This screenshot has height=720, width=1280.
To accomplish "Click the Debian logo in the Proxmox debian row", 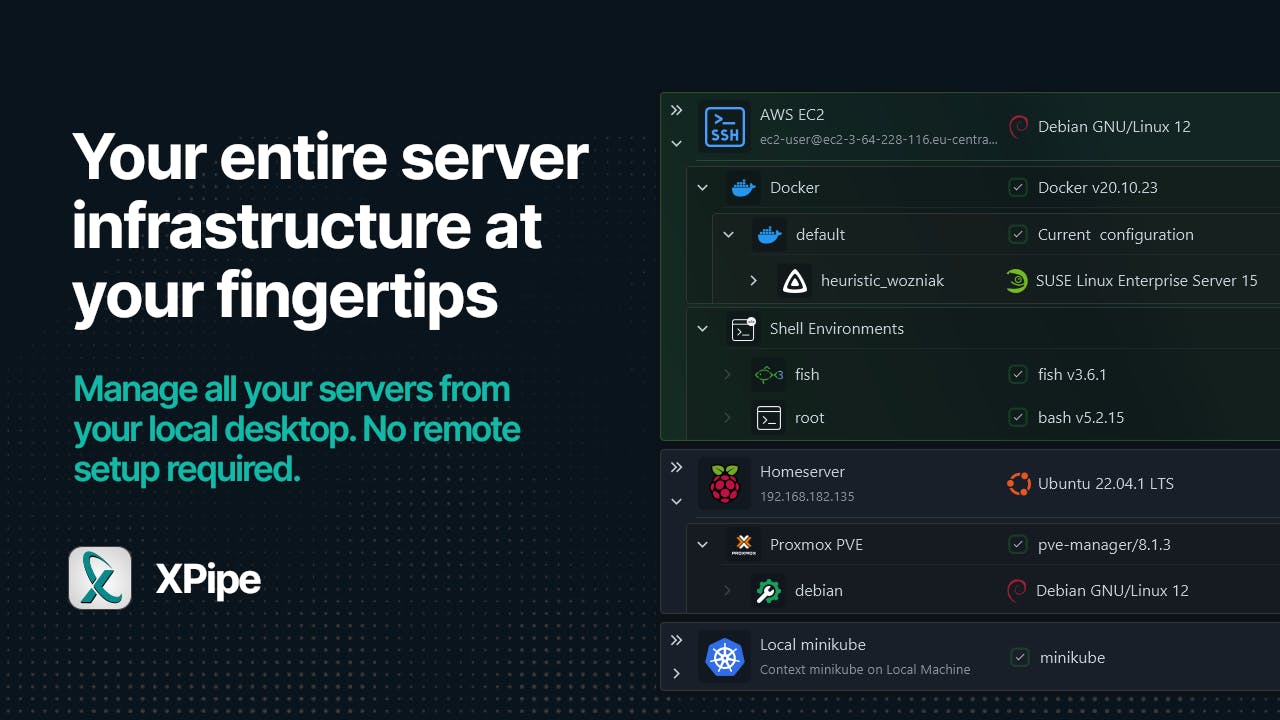I will tap(1017, 591).
